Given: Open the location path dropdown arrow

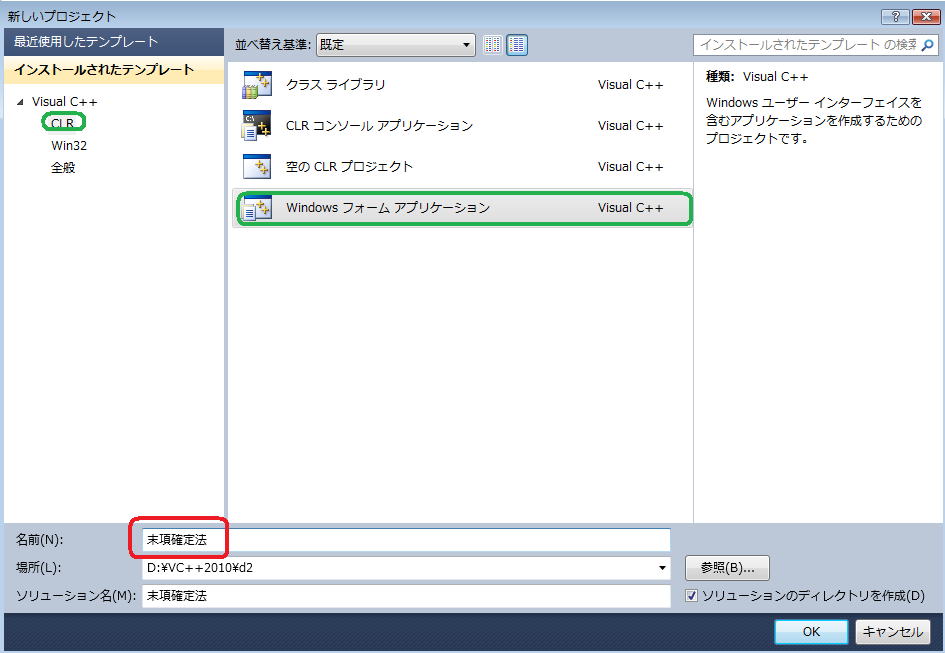Looking at the screenshot, I should point(662,567).
